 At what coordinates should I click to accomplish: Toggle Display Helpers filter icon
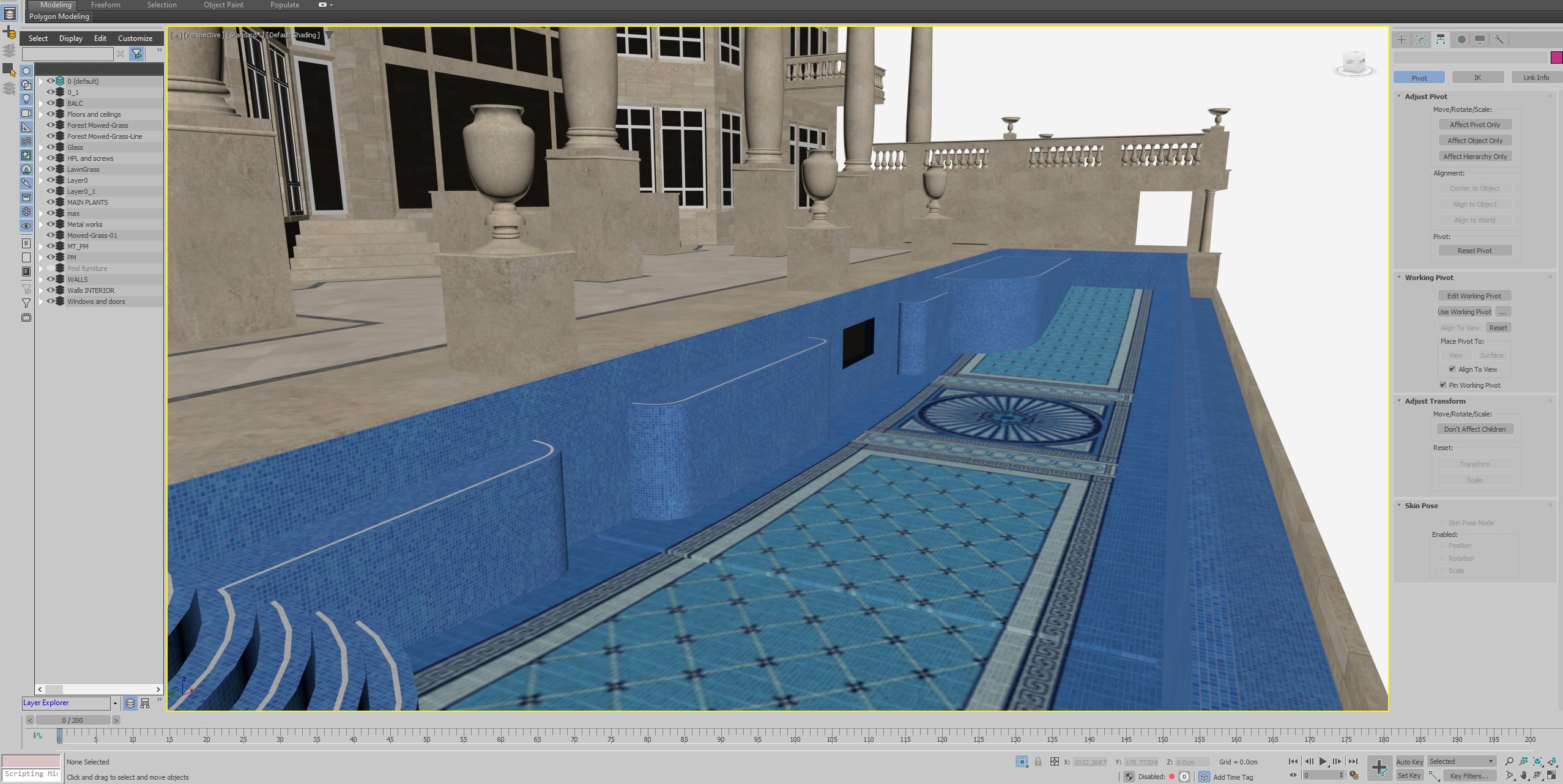coord(26,127)
